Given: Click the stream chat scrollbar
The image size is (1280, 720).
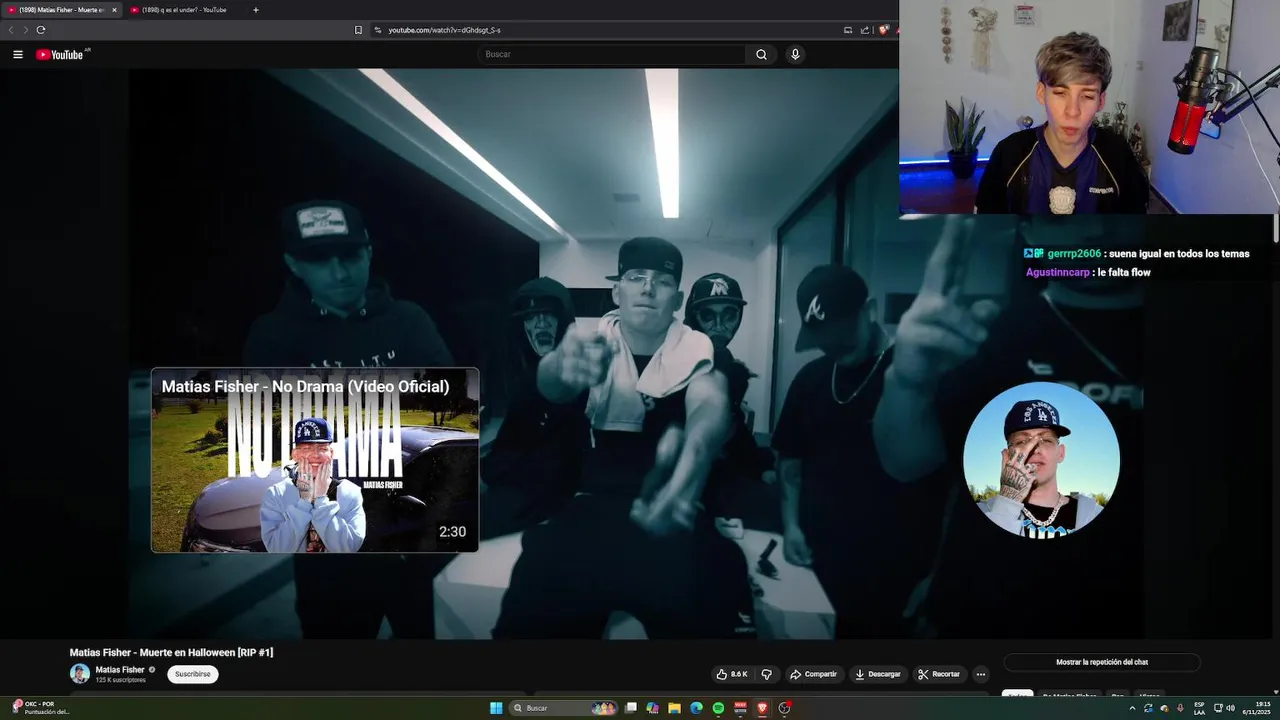Looking at the screenshot, I should [x=1275, y=229].
